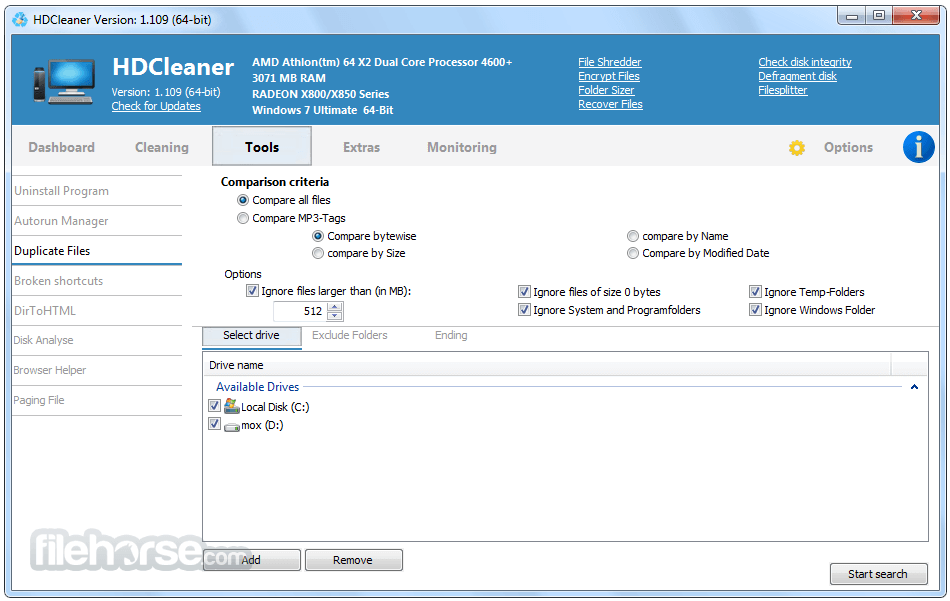Choose Compare by Modified Date option

pos(633,253)
